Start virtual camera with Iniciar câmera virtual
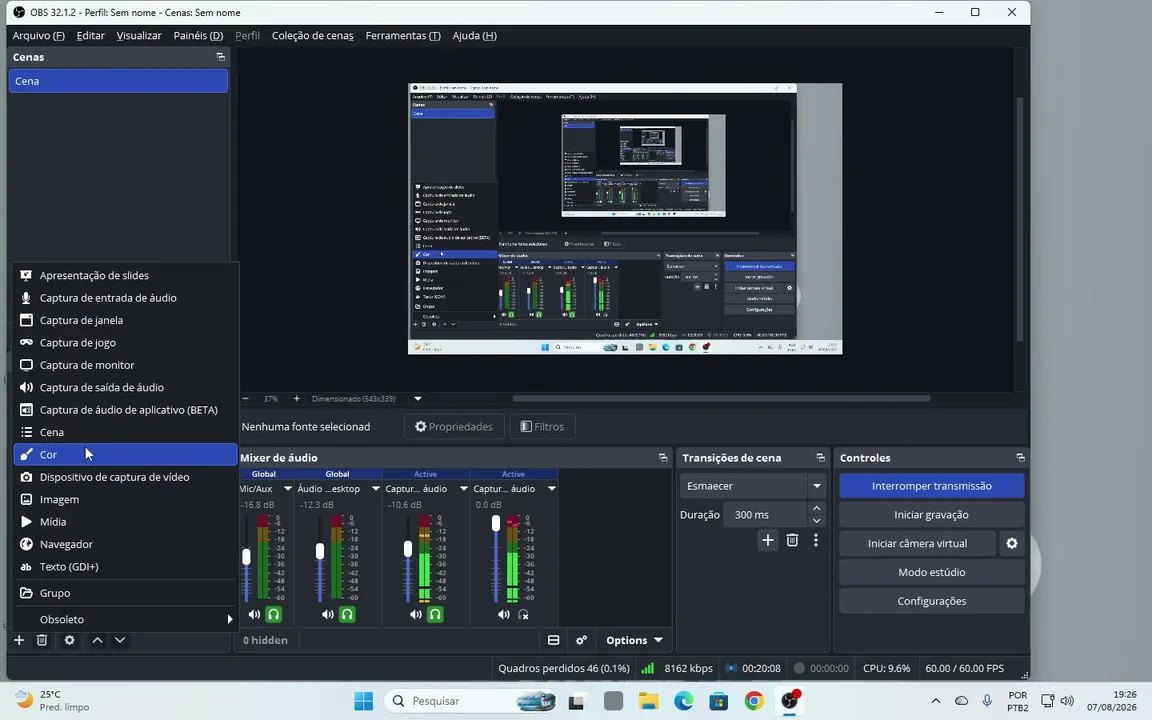Screen dimensions: 1152x720 917,544
